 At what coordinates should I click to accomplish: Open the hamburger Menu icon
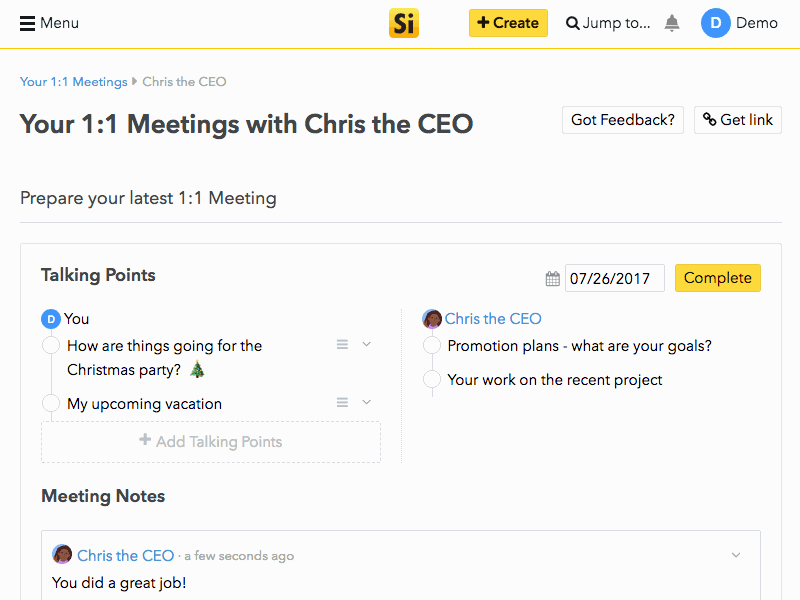click(27, 22)
